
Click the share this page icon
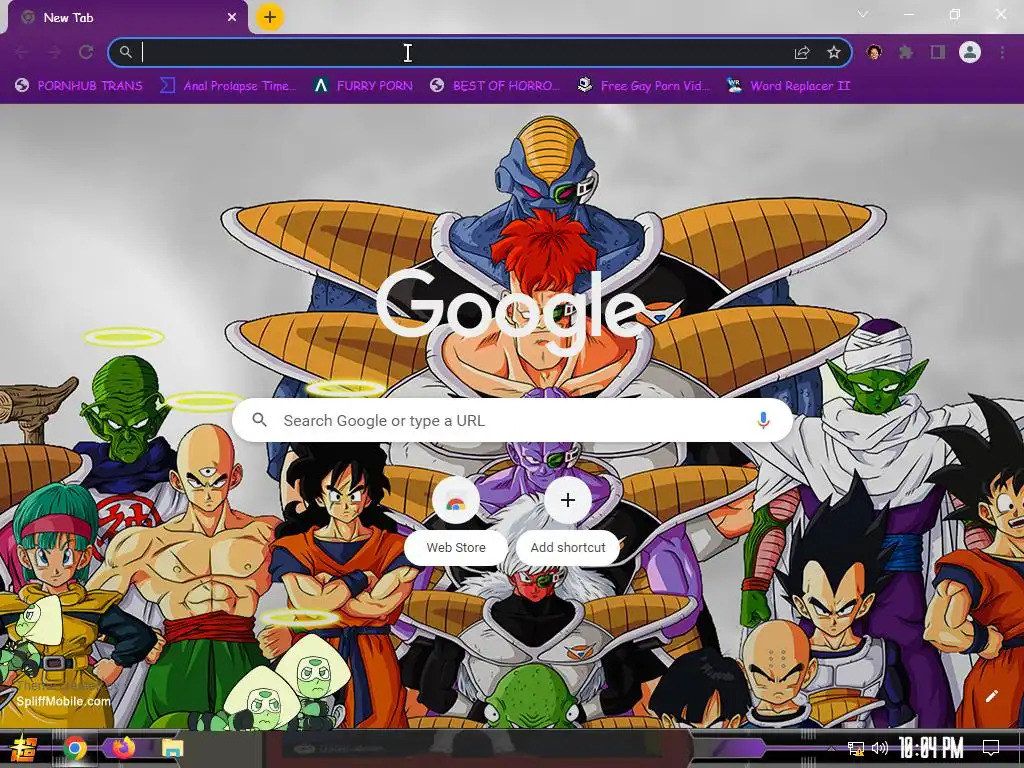802,52
